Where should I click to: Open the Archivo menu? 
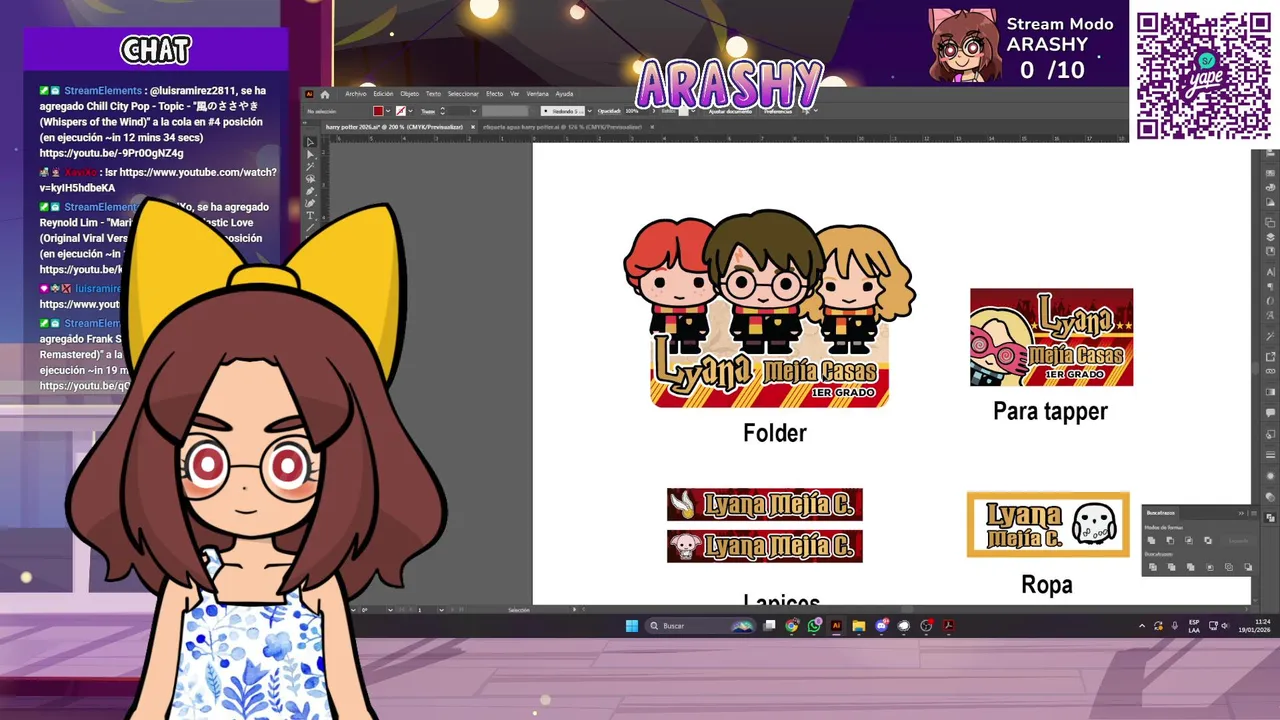tap(356, 94)
